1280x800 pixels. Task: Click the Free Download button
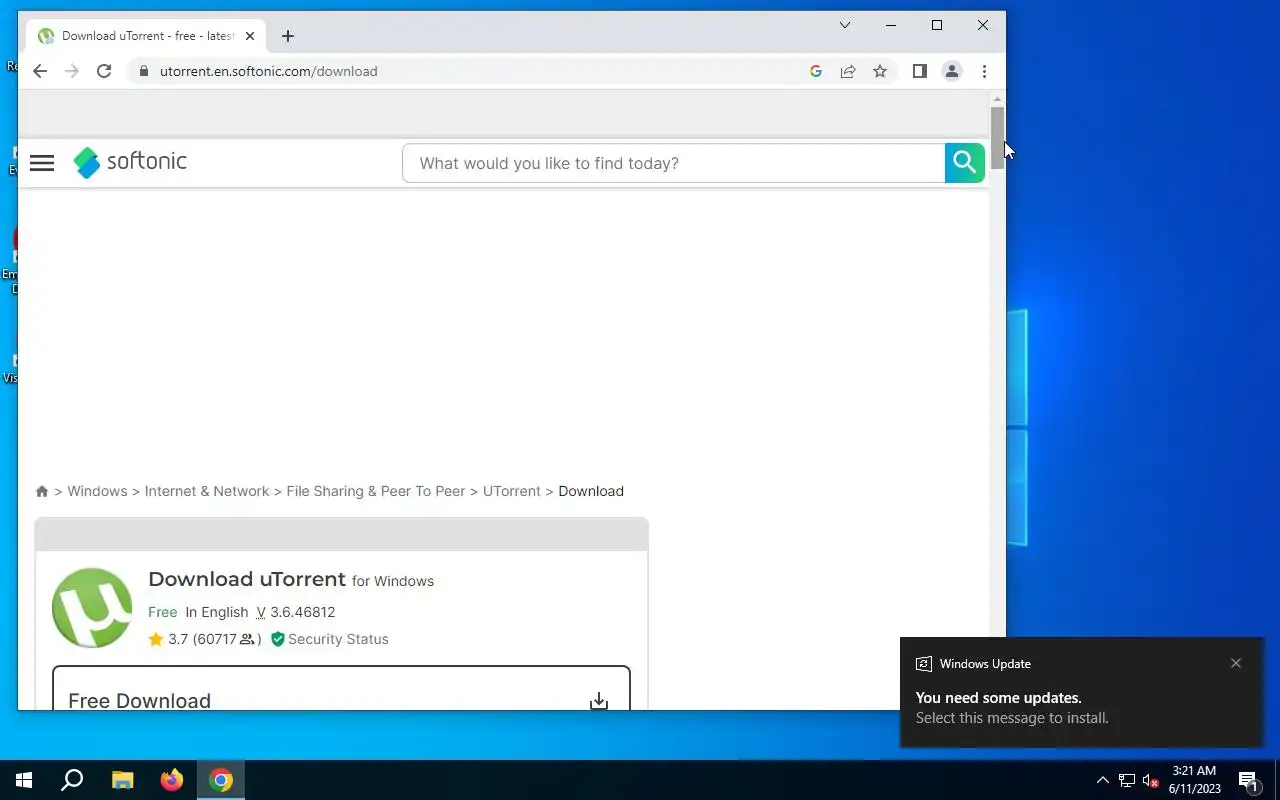(341, 690)
